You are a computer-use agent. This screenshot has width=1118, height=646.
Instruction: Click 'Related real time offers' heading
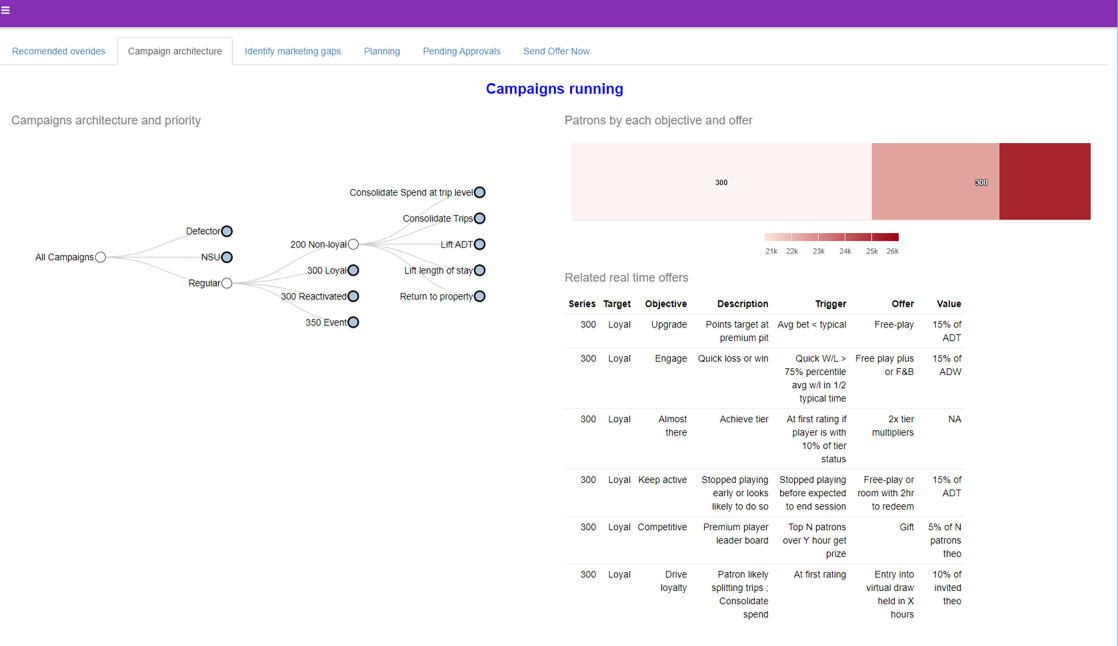627,277
